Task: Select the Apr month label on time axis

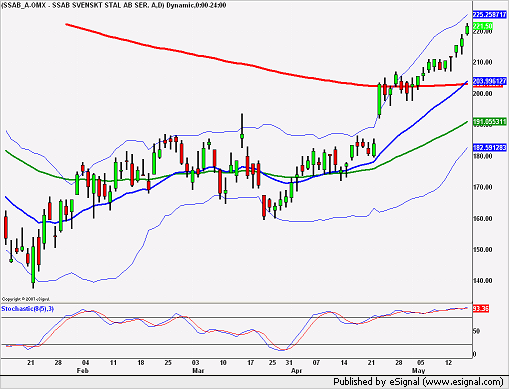Action: click(x=296, y=370)
